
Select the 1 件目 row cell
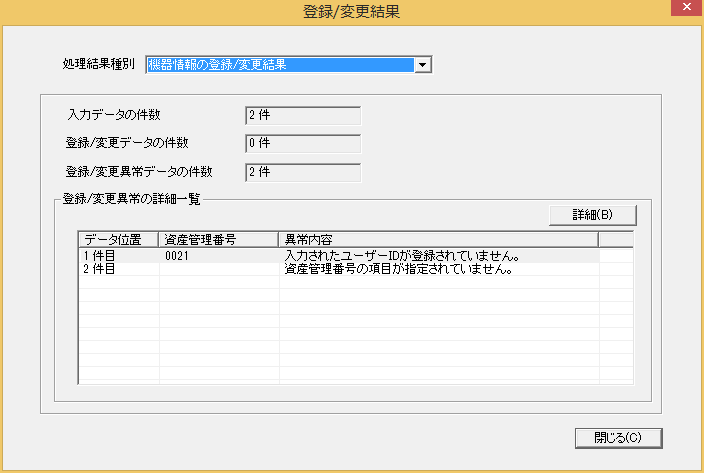click(x=99, y=256)
